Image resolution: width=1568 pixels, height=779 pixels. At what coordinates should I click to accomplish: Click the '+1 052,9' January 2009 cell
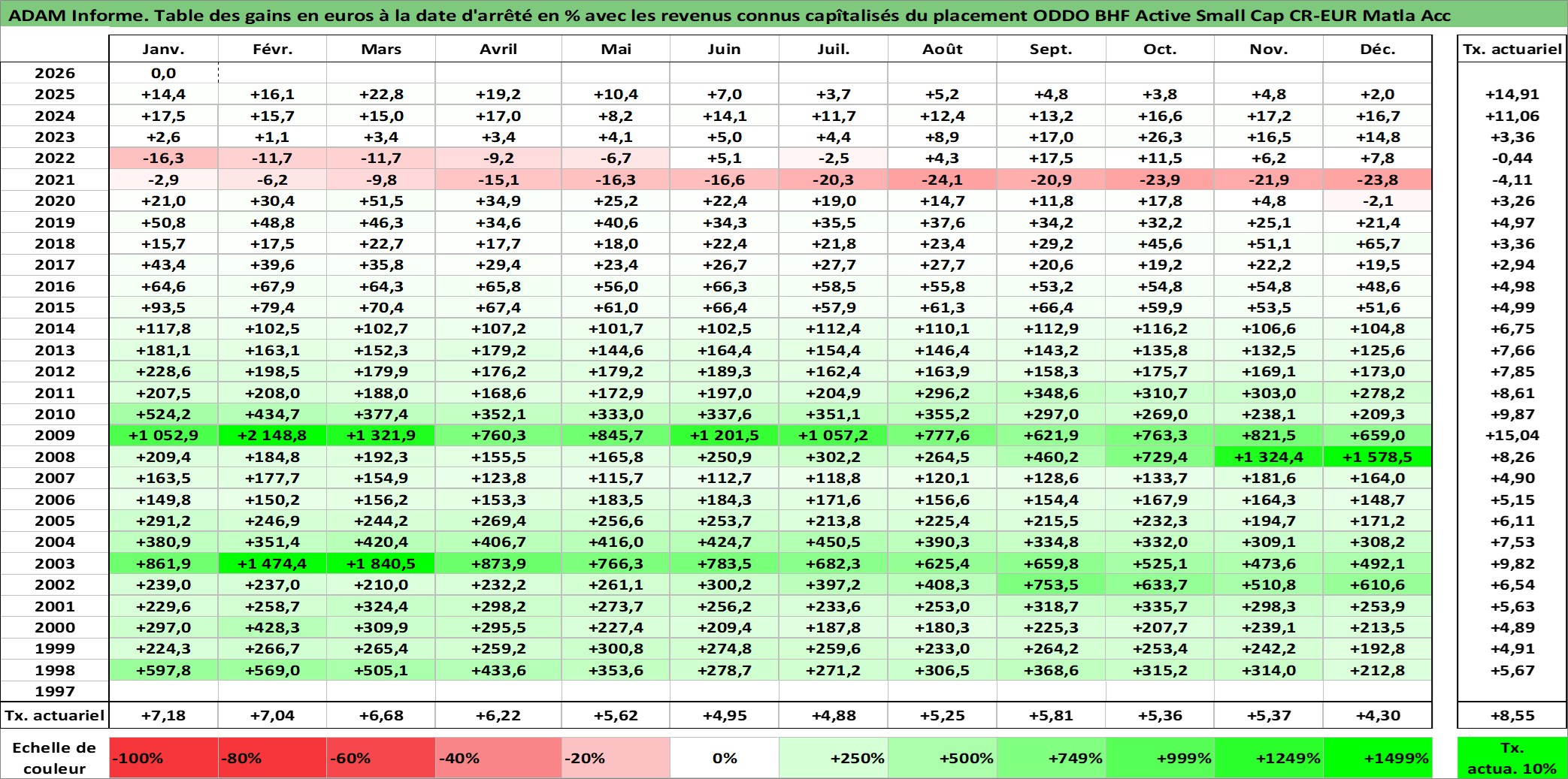pos(164,435)
